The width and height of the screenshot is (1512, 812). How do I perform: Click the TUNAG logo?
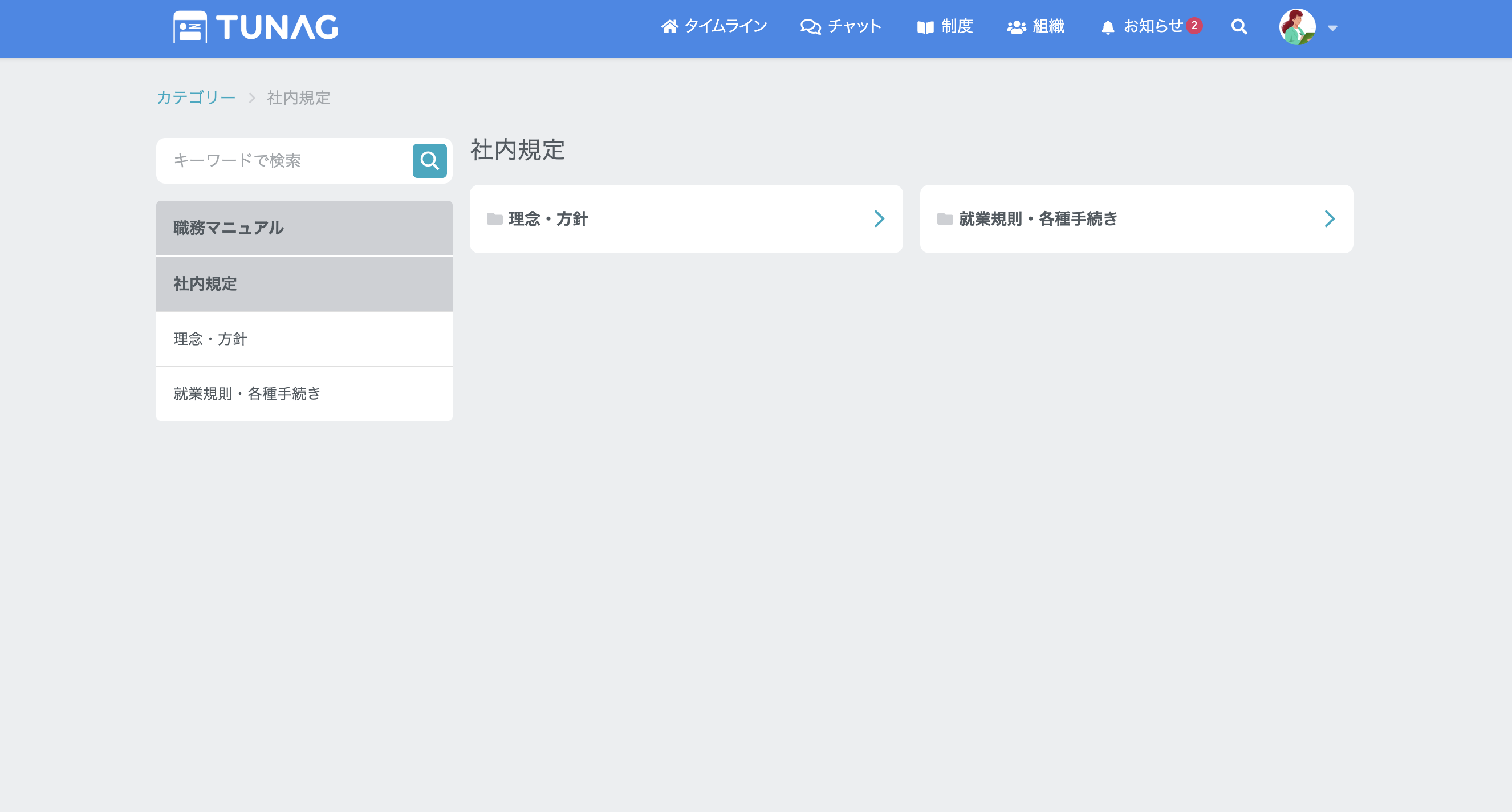coord(255,27)
